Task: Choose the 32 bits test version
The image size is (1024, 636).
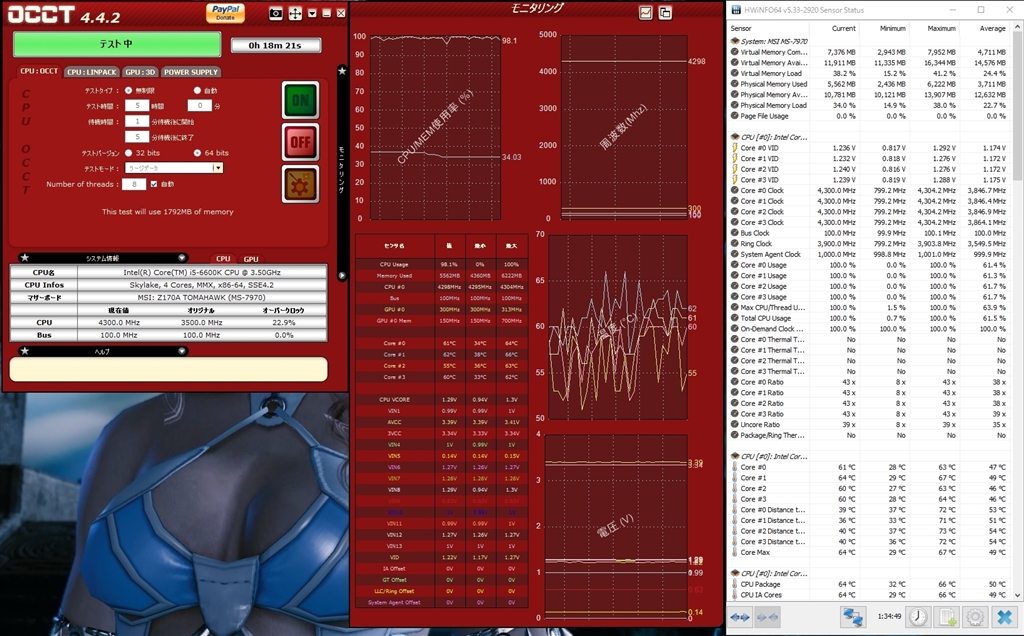Action: 129,153
